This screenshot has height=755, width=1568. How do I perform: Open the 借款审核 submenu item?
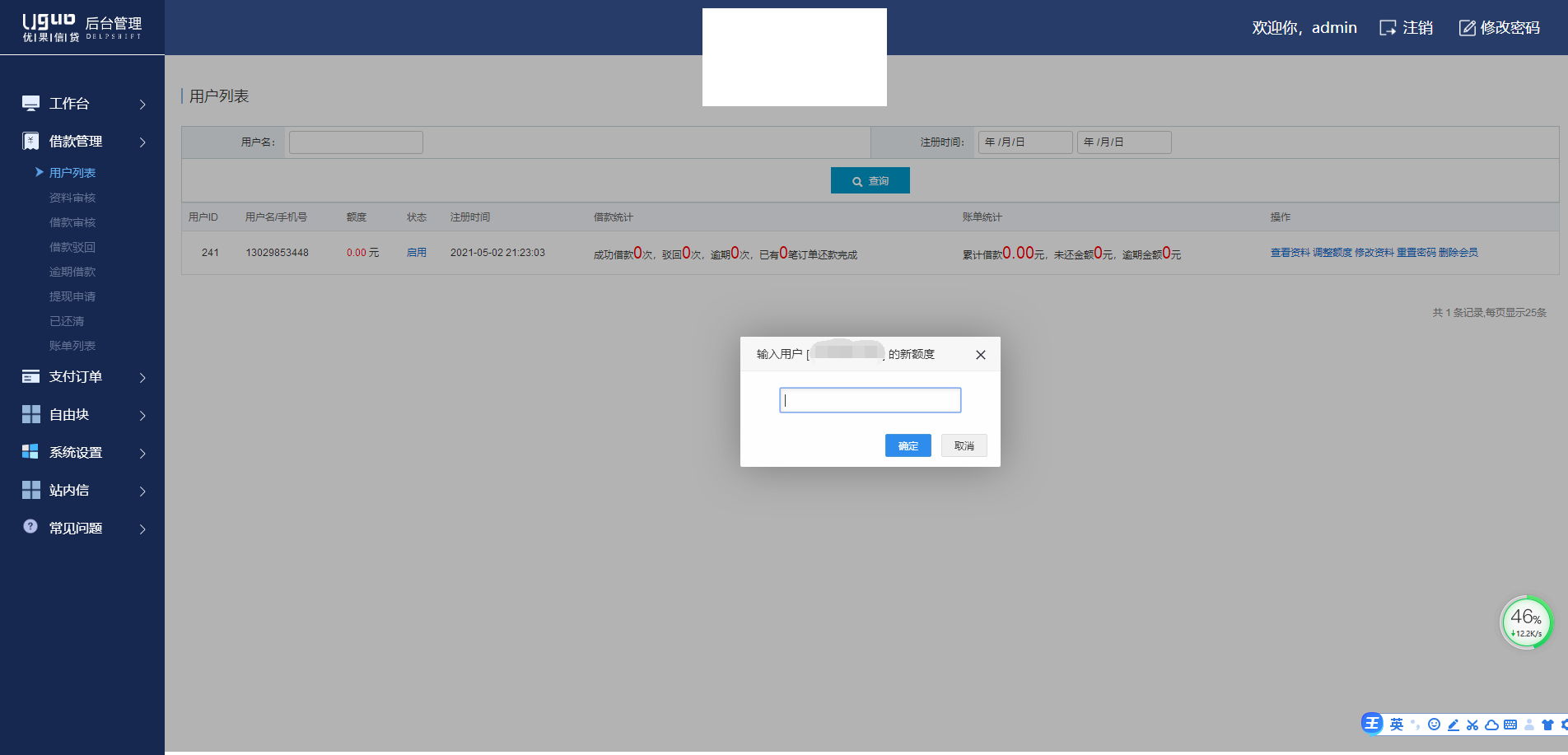coord(72,222)
